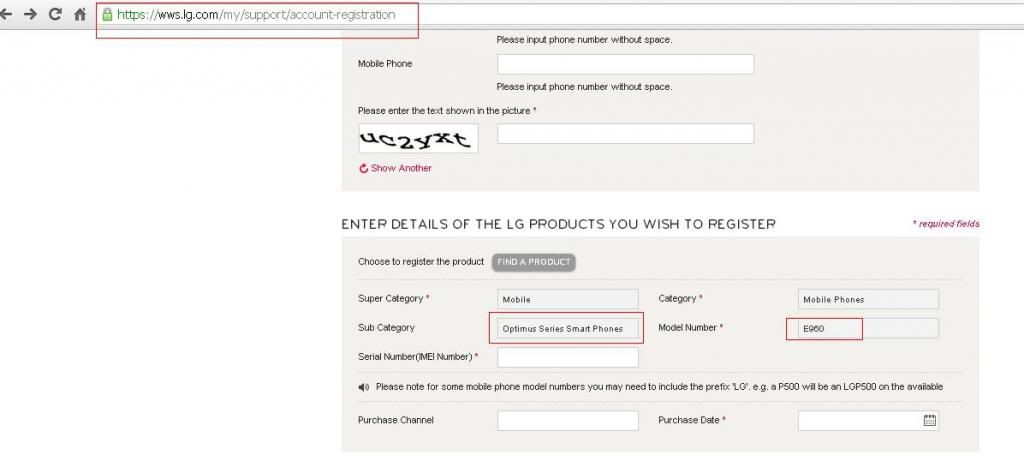Open the calendar icon for Purchase Date
1024x466 pixels.
[929, 421]
